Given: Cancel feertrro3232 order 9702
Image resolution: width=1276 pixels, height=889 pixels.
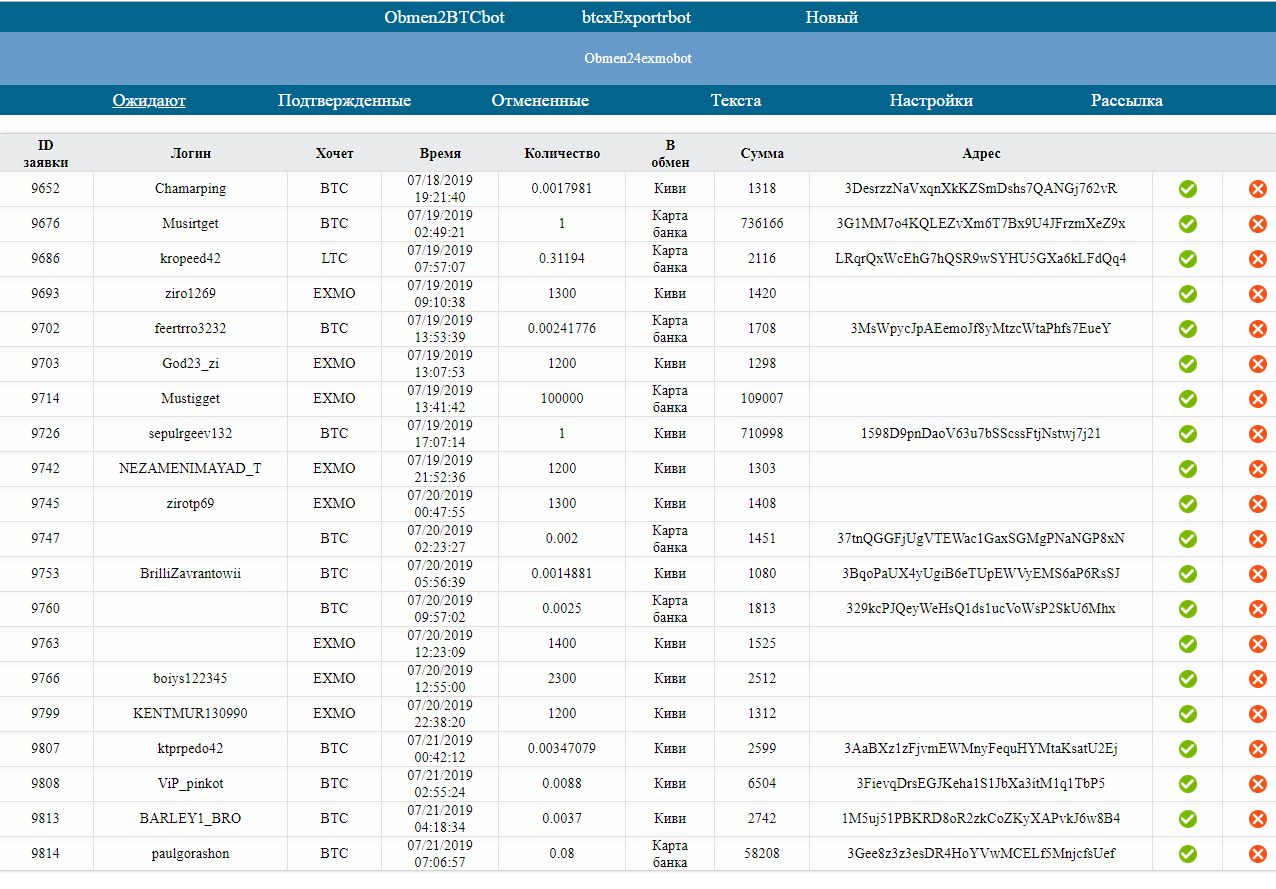Looking at the screenshot, I should (x=1258, y=329).
